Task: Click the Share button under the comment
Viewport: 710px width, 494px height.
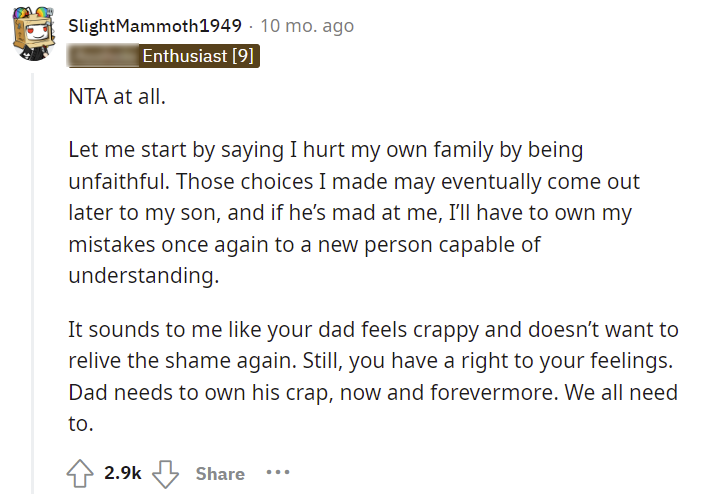Action: point(220,474)
